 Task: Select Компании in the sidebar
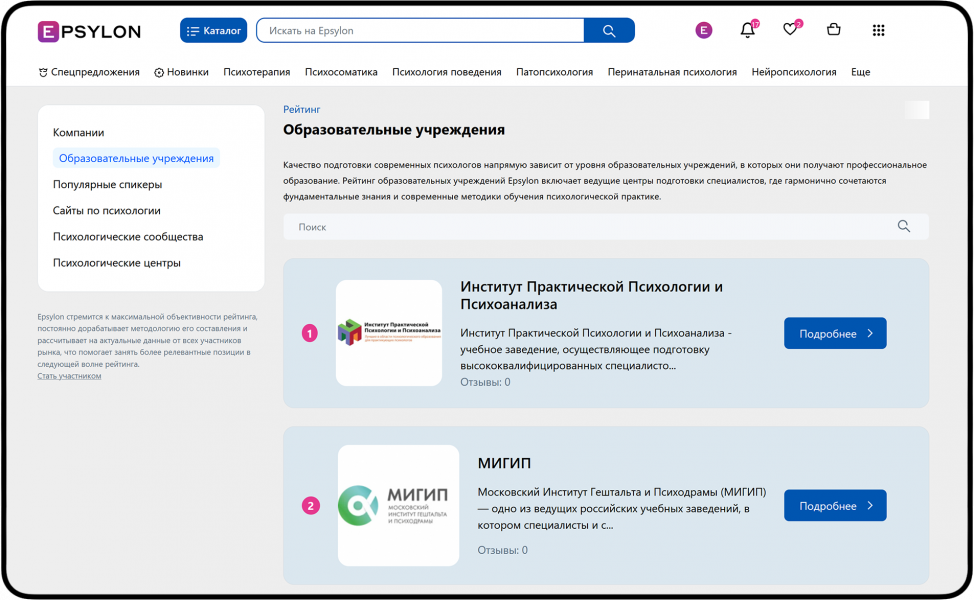point(78,132)
